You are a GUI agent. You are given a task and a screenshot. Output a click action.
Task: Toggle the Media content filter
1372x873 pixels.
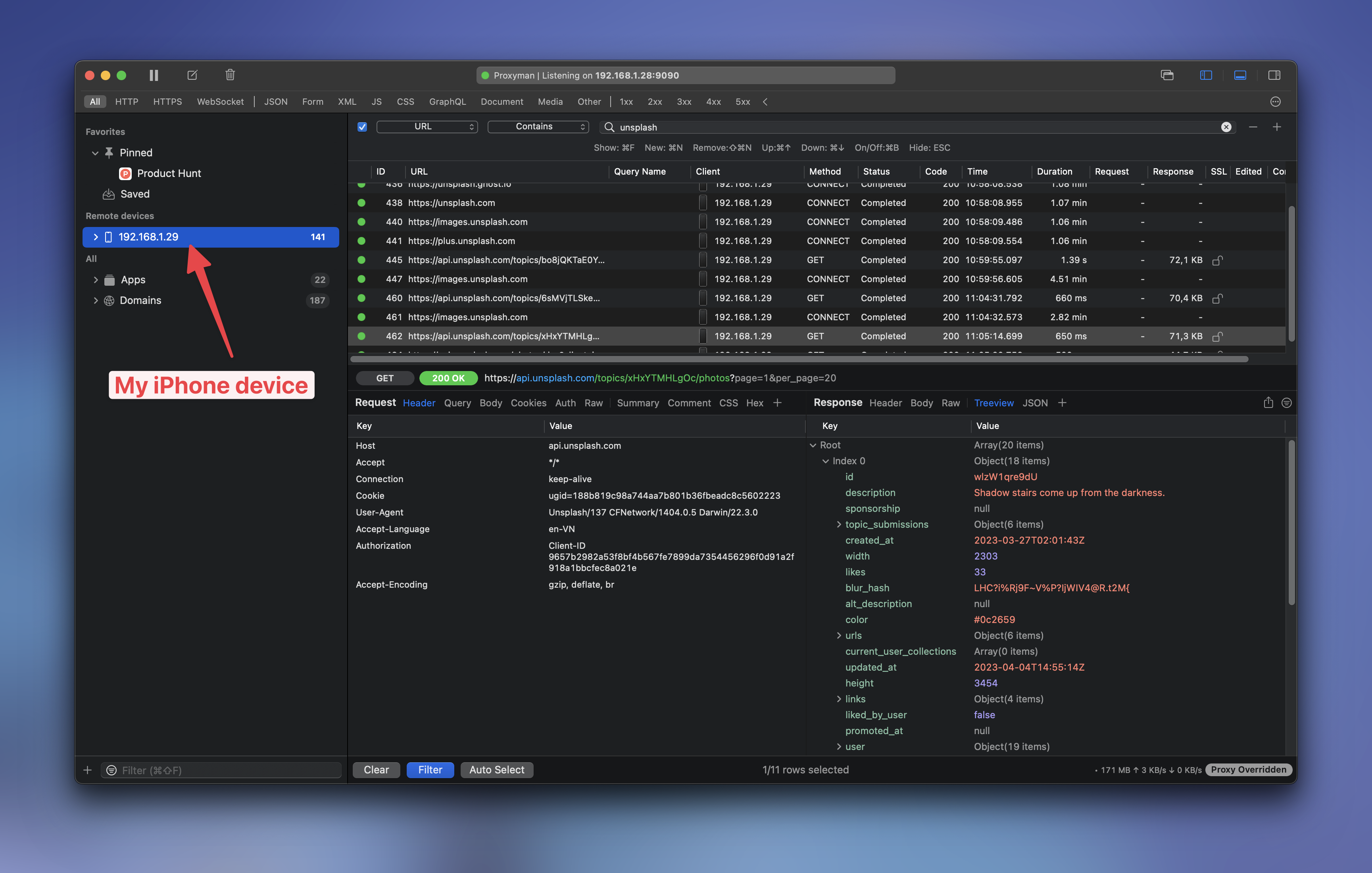(x=550, y=102)
